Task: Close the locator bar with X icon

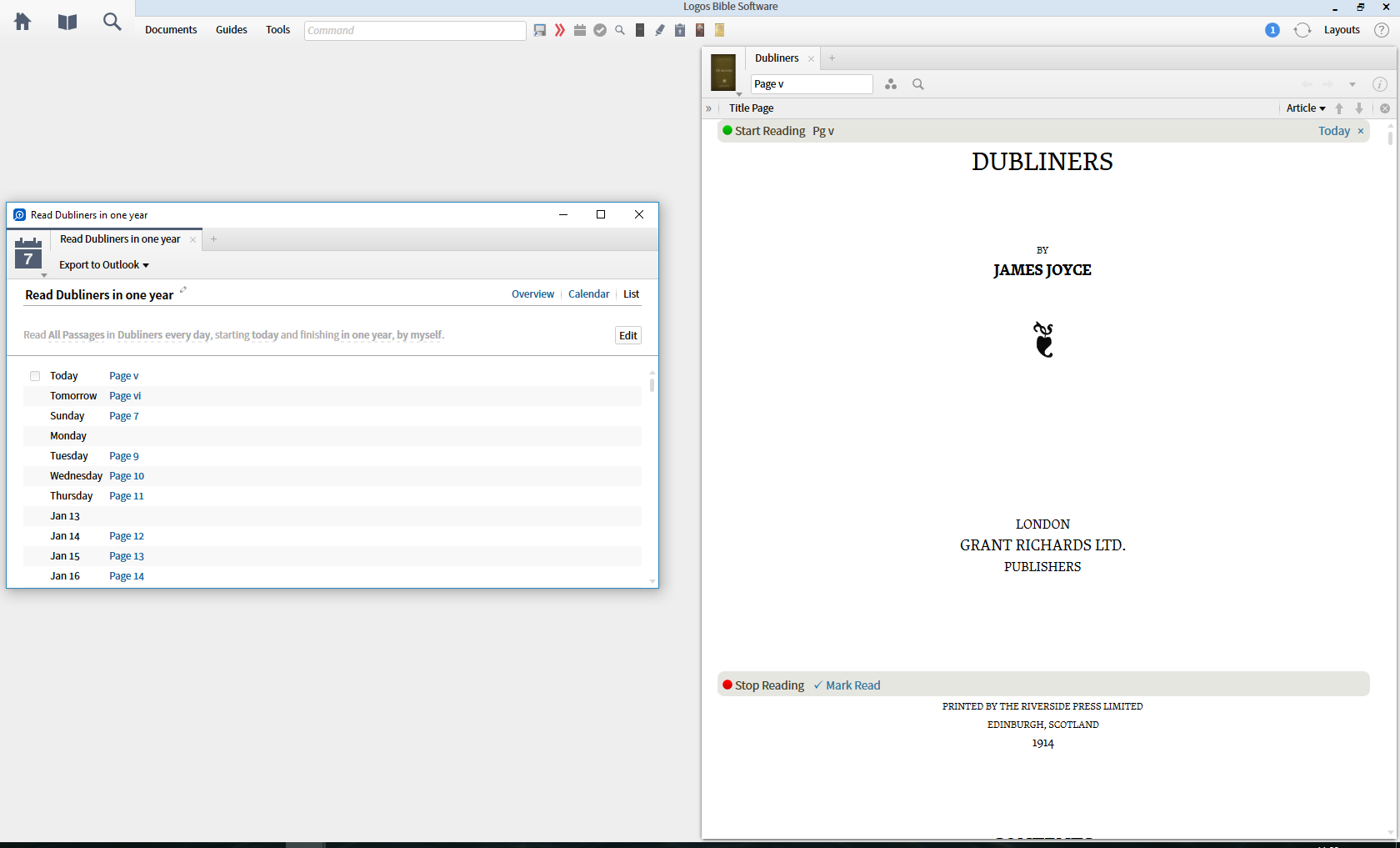Action: (1385, 108)
